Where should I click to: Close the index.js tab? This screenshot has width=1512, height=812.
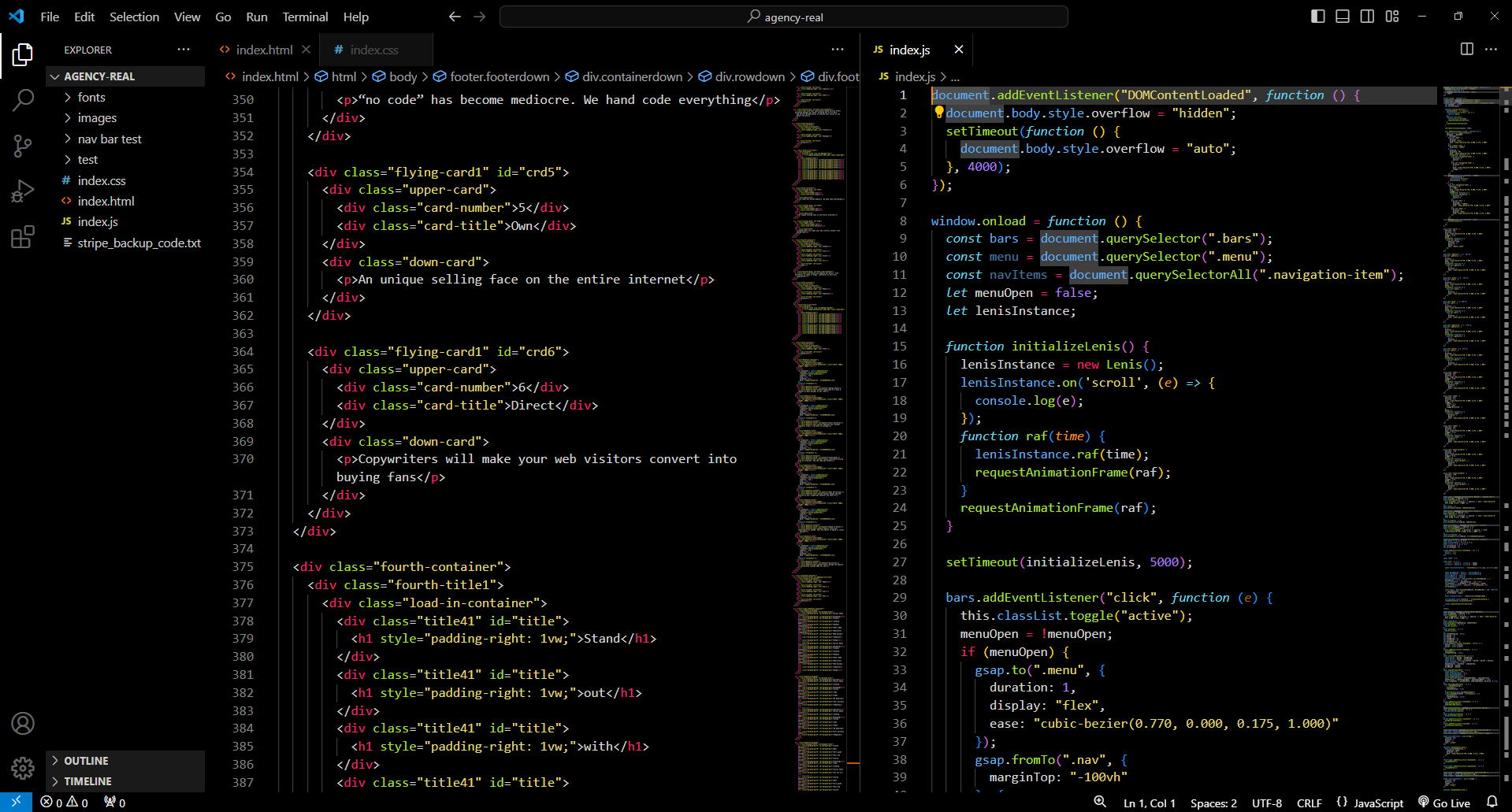[958, 50]
